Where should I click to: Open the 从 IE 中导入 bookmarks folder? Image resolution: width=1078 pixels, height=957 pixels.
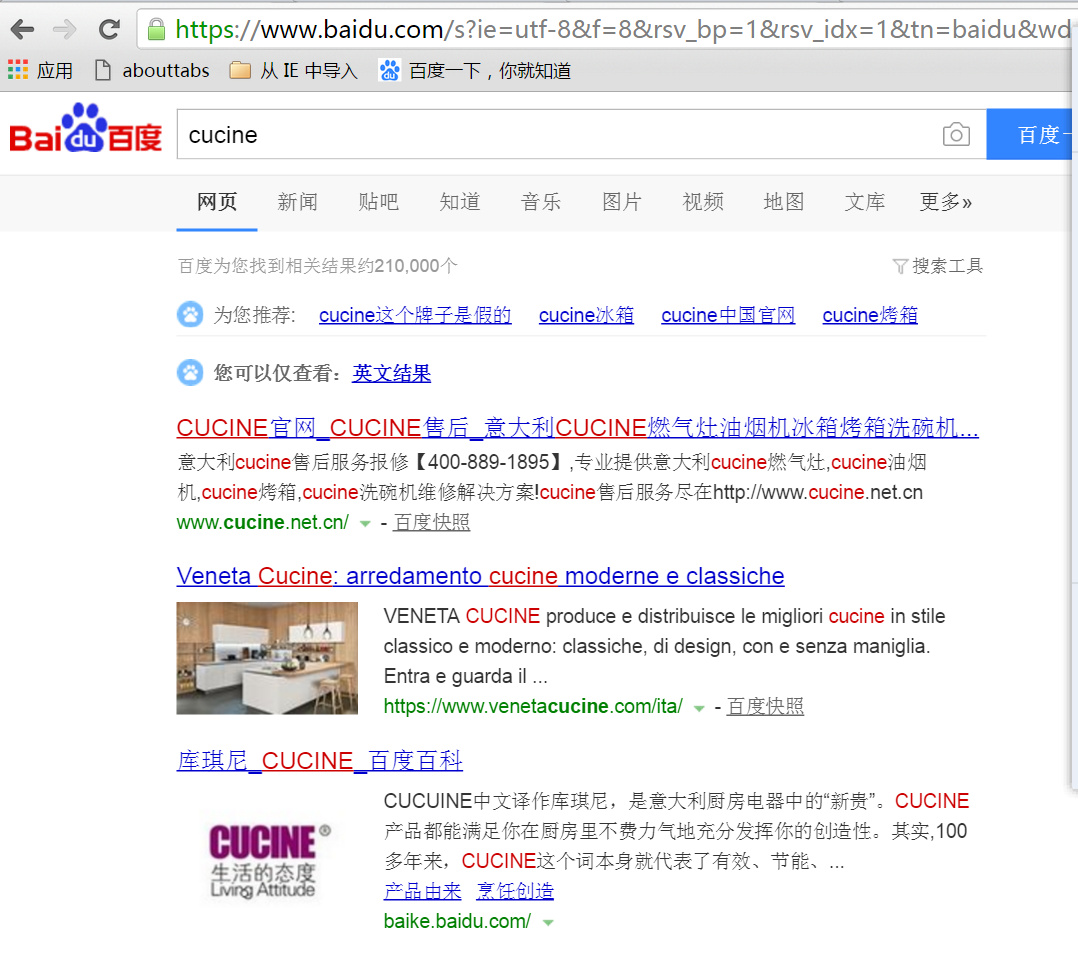click(293, 70)
